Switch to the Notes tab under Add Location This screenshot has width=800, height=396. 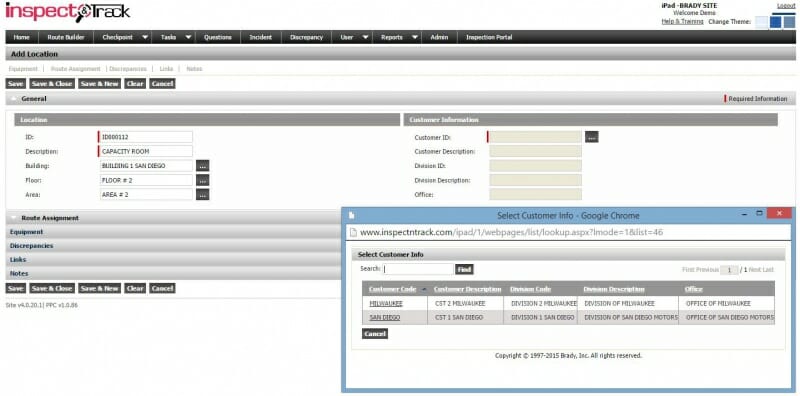(x=194, y=68)
